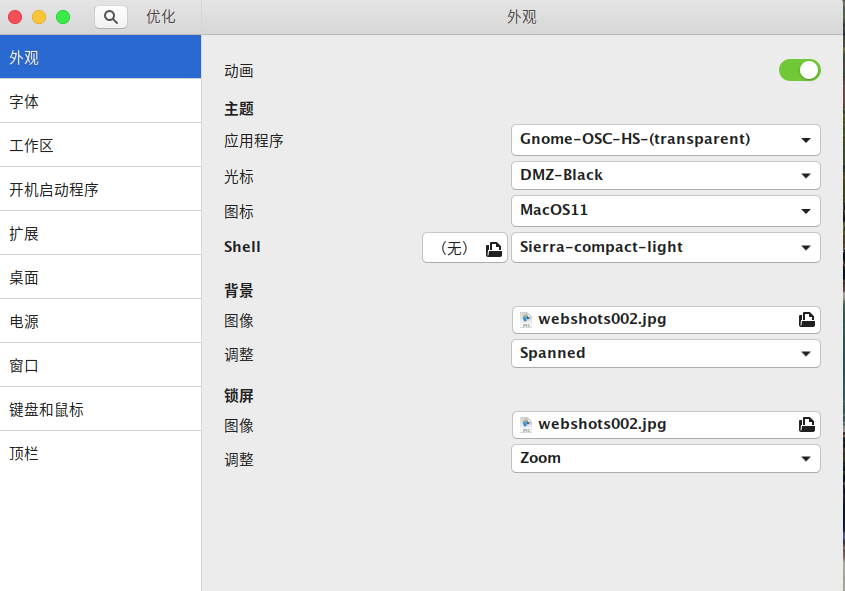Select 键盘和鼠标 in the sidebar
The height and width of the screenshot is (591, 845).
(100, 409)
